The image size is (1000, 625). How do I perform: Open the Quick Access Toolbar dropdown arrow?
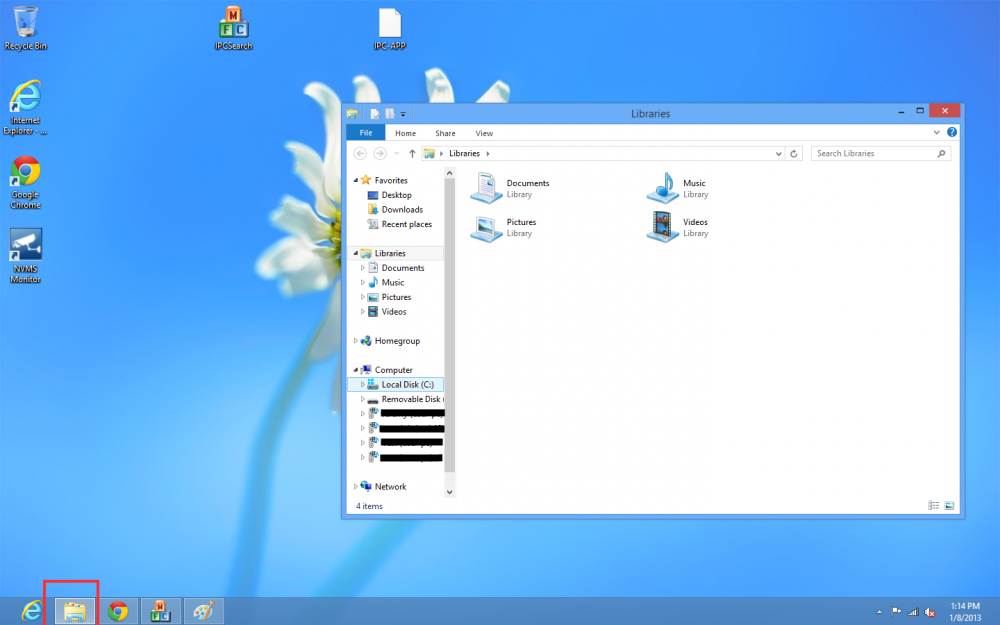click(403, 113)
